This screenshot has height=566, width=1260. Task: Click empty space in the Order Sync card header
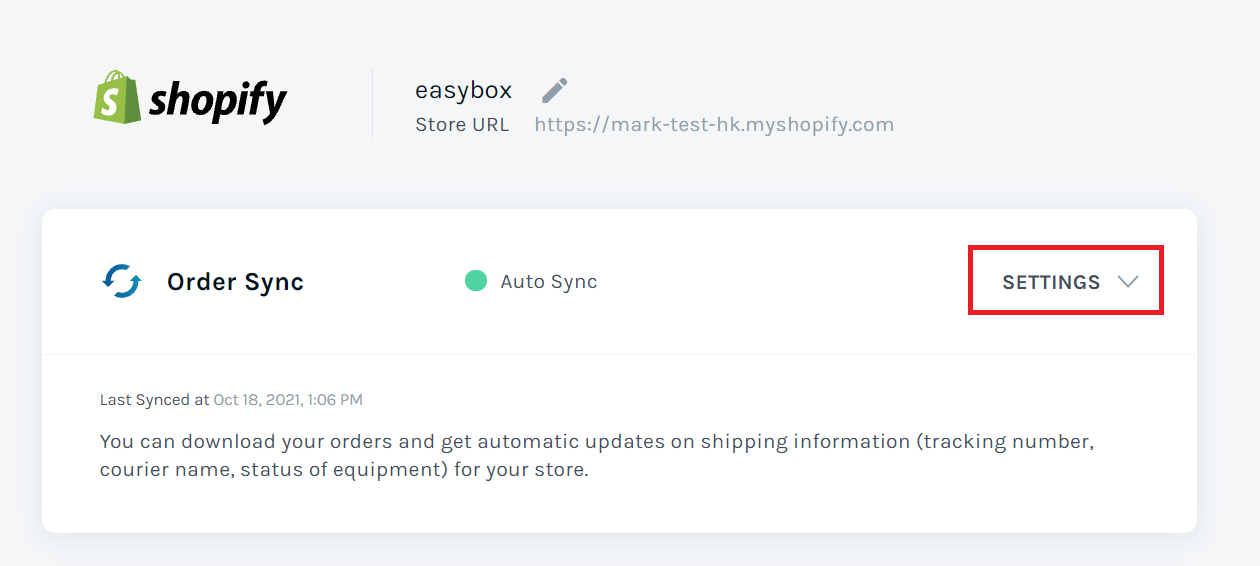coord(780,282)
